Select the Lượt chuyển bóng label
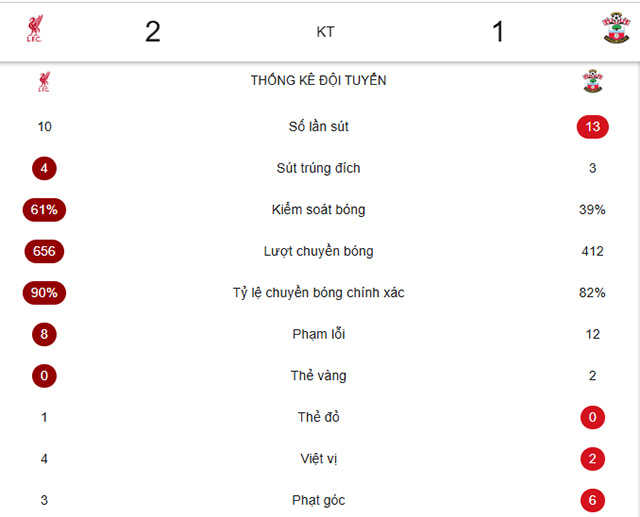640x517 pixels. 318,252
